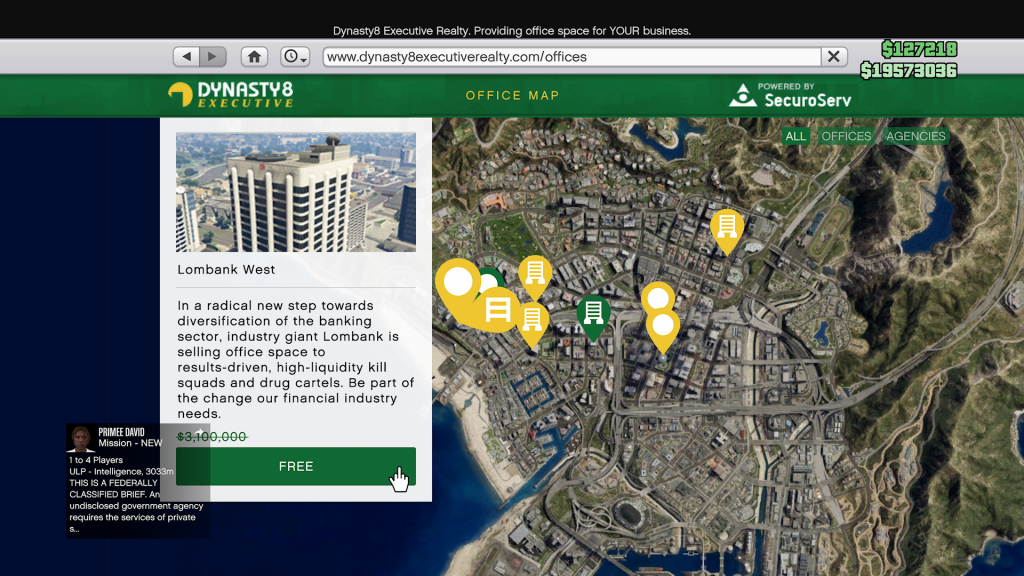Select the northeastern yellow office marker
Screen dimensions: 1024x576
727,227
